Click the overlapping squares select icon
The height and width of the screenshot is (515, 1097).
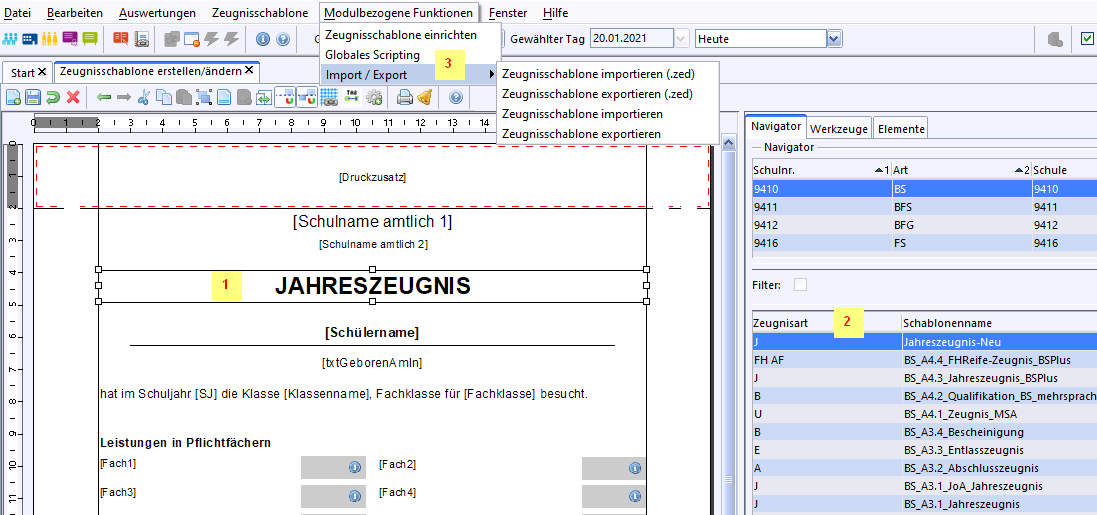[204, 97]
